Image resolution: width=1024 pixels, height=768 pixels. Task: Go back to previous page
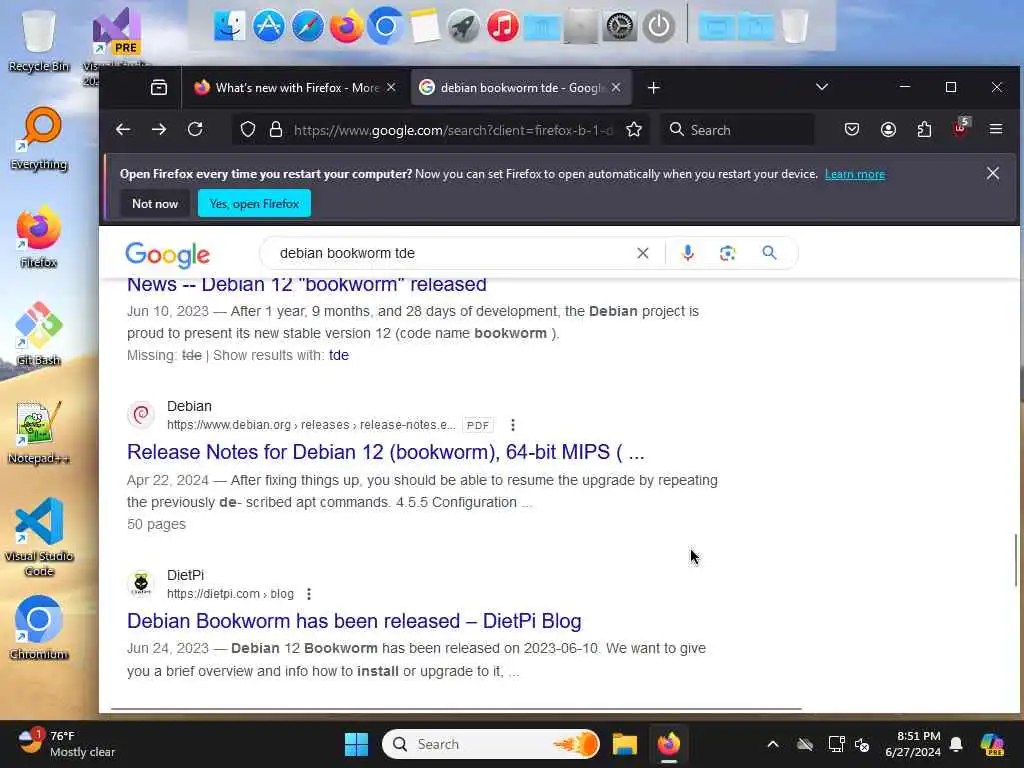pyautogui.click(x=123, y=129)
